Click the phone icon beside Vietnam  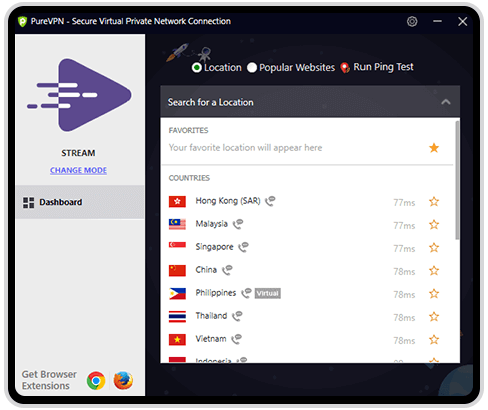(x=236, y=339)
